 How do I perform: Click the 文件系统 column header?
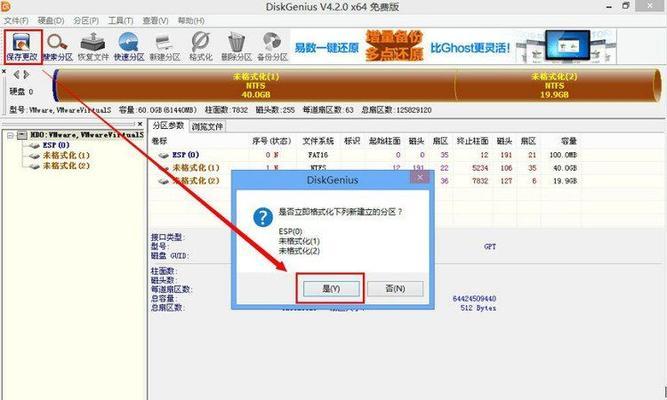(x=318, y=141)
